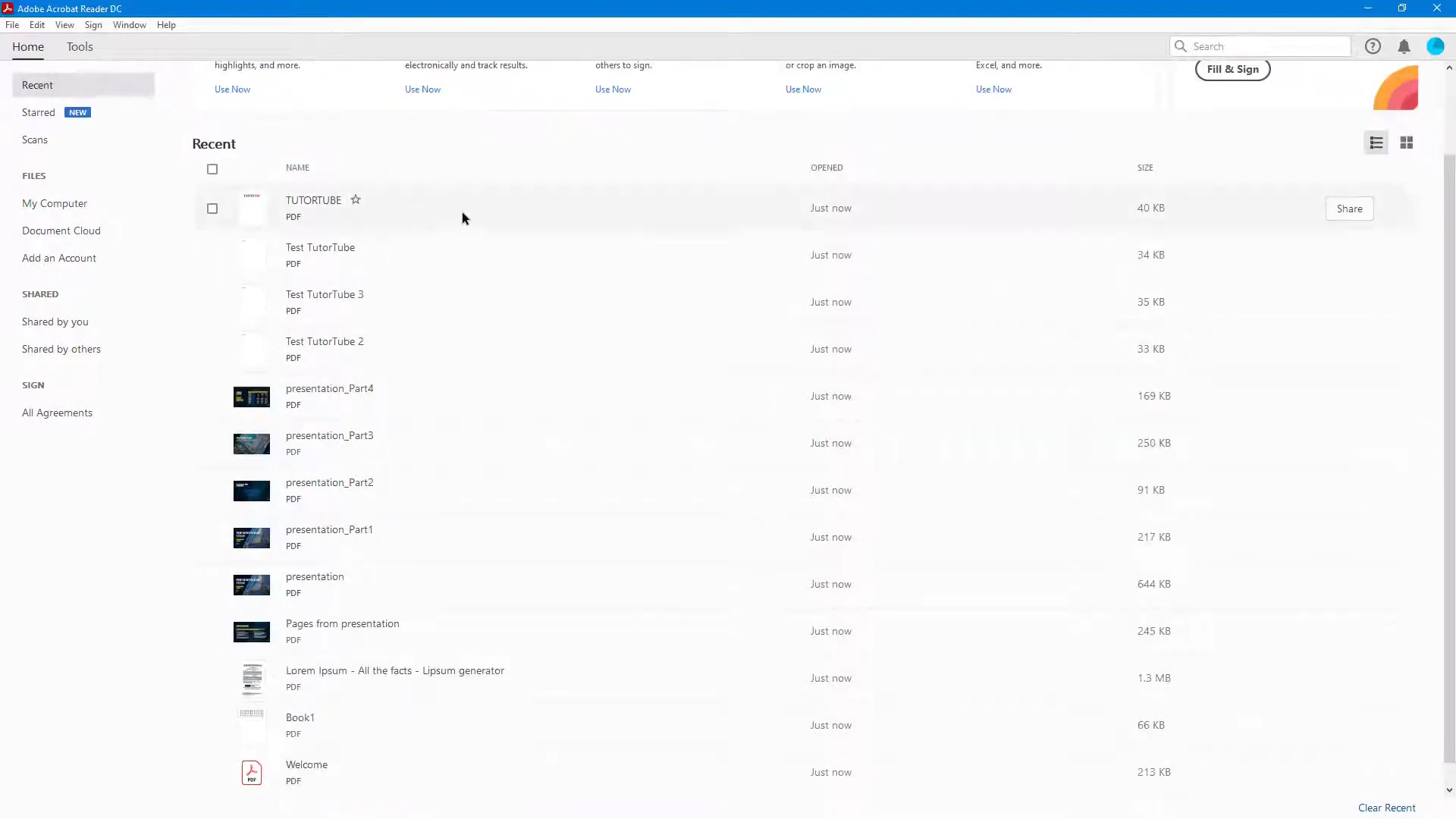Click the Share button for TUTORTUBE

click(1349, 209)
